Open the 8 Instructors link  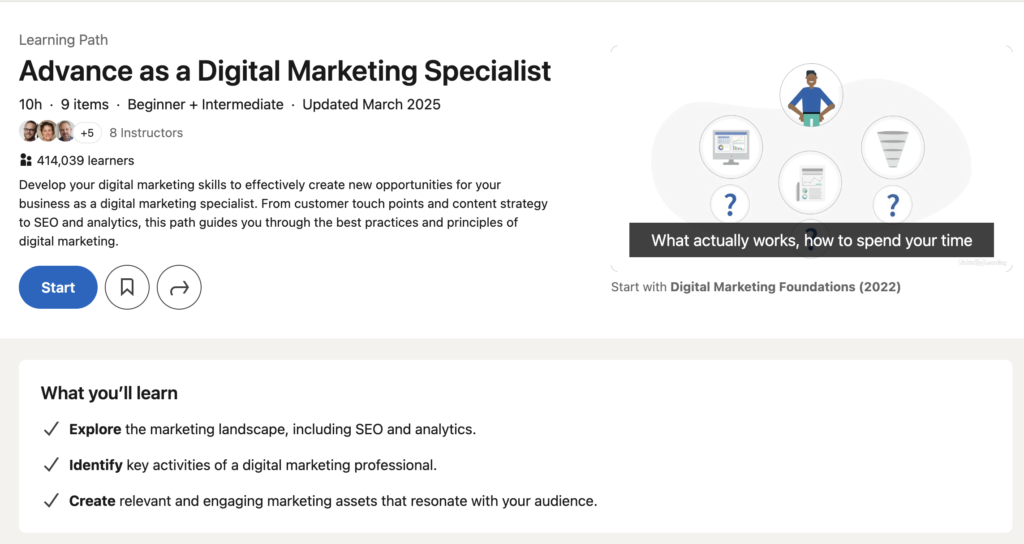[146, 133]
